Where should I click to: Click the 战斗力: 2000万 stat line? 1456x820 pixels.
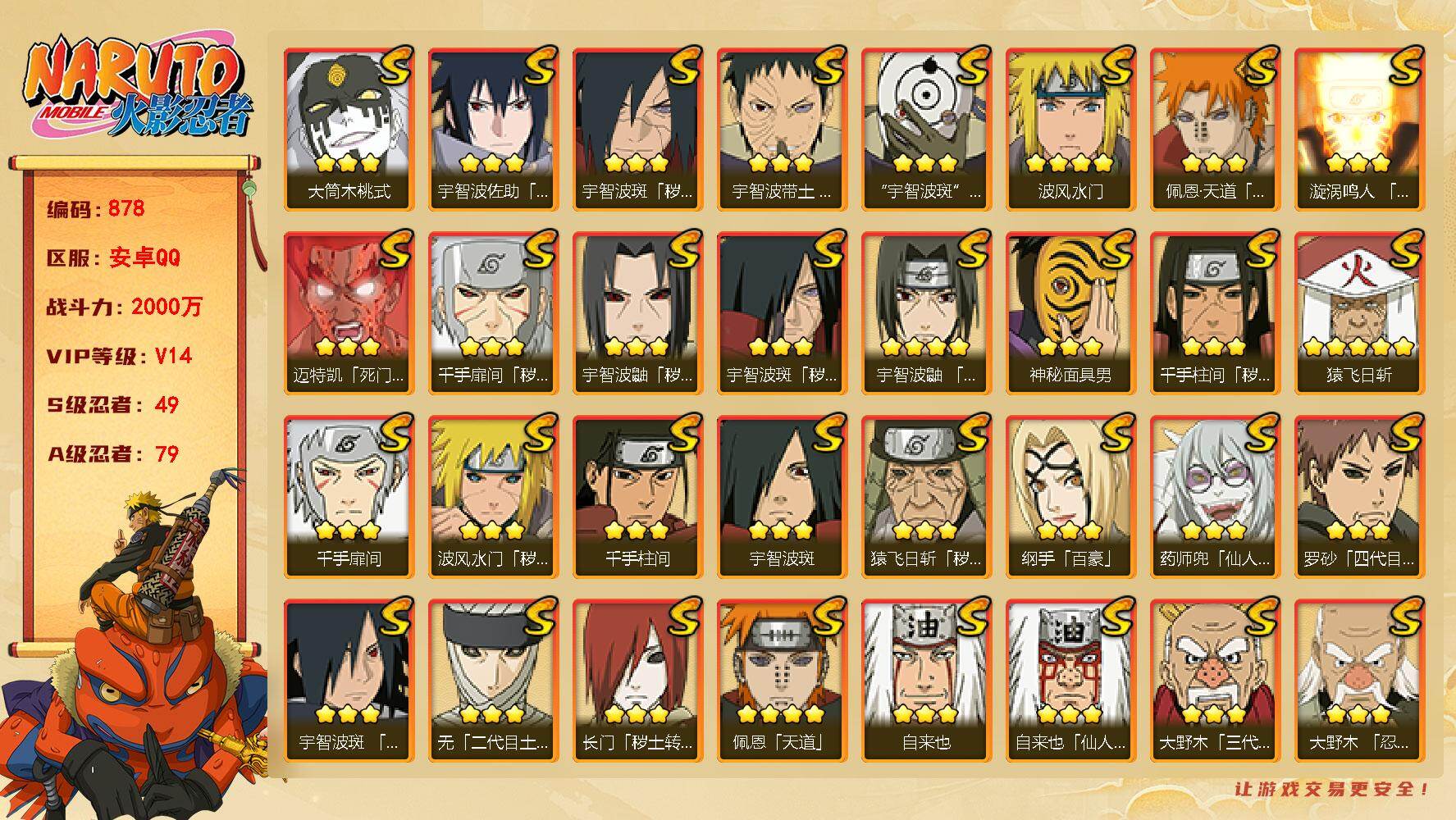click(x=124, y=307)
